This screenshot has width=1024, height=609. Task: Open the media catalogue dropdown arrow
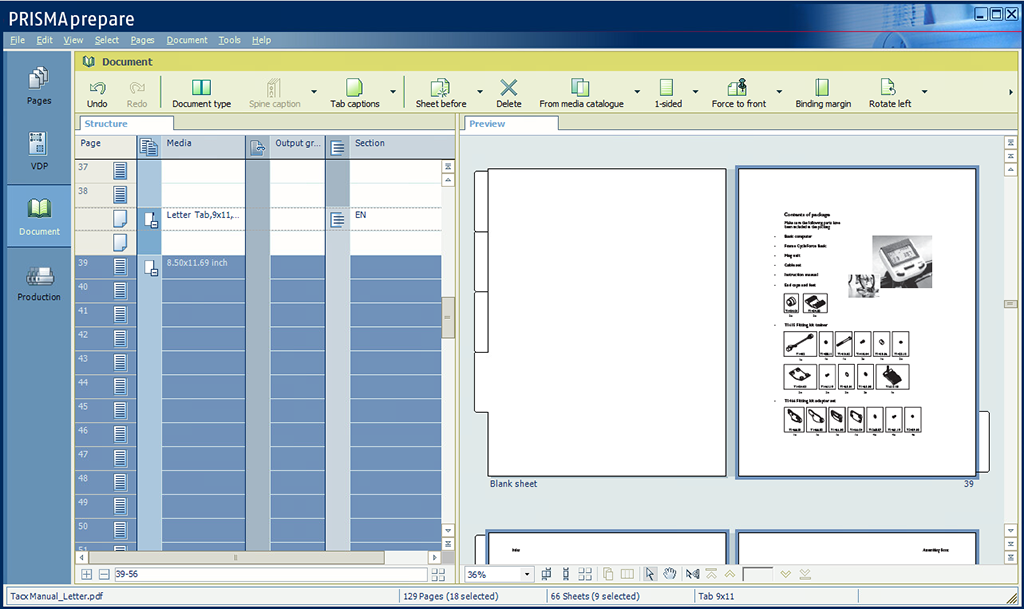click(637, 92)
